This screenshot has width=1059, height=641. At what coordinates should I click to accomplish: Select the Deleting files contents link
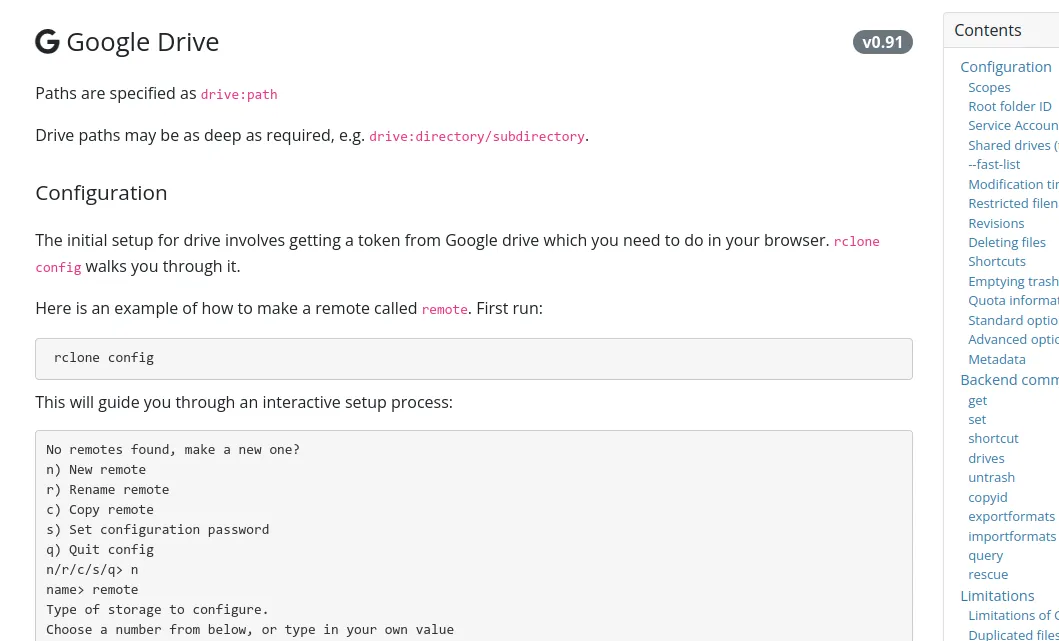(1006, 242)
